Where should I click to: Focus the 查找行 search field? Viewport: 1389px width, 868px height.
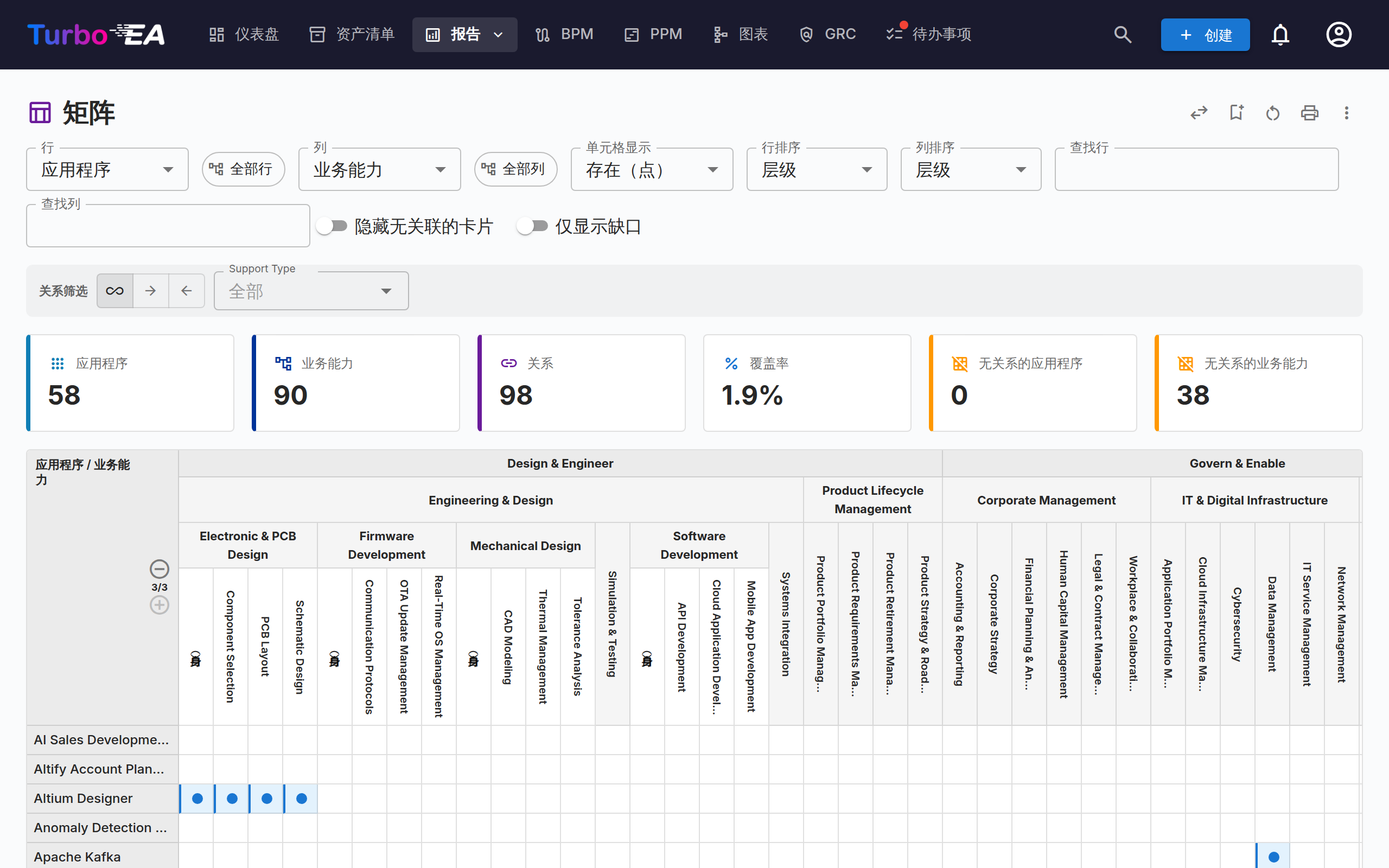click(x=1197, y=169)
